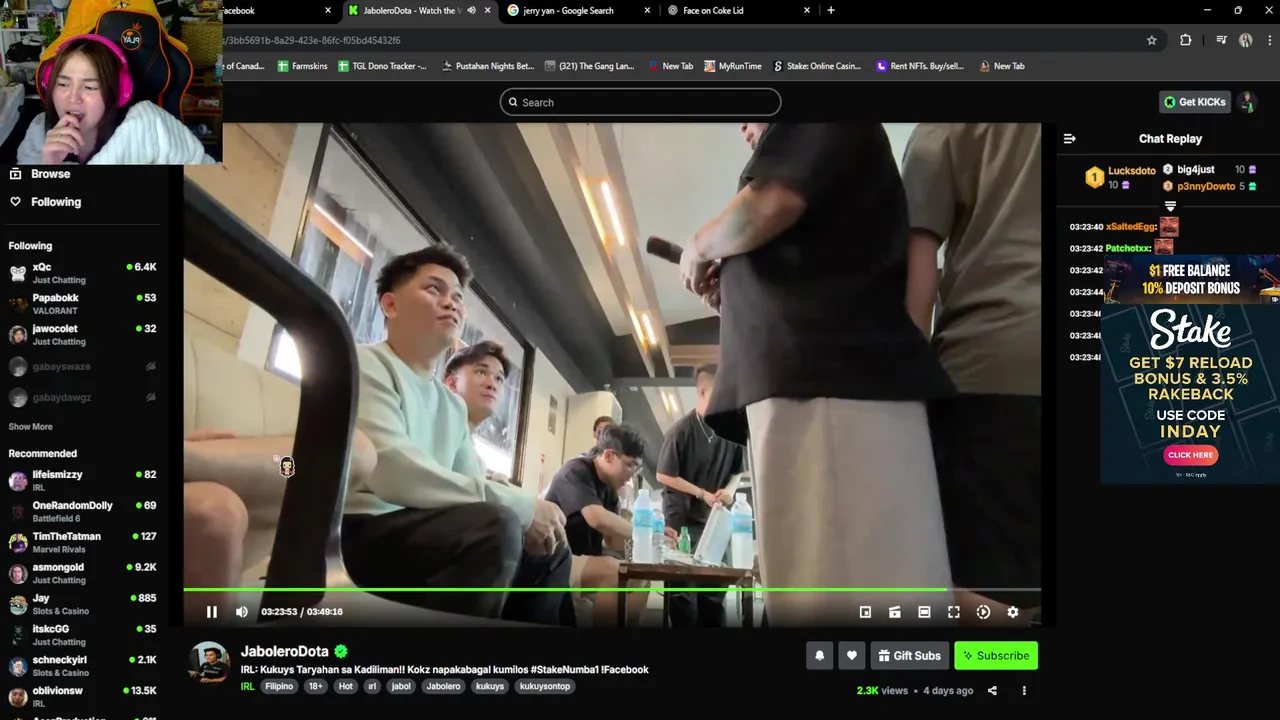Screen dimensions: 1280x720
Task: Open a new browser tab
Action: click(831, 10)
